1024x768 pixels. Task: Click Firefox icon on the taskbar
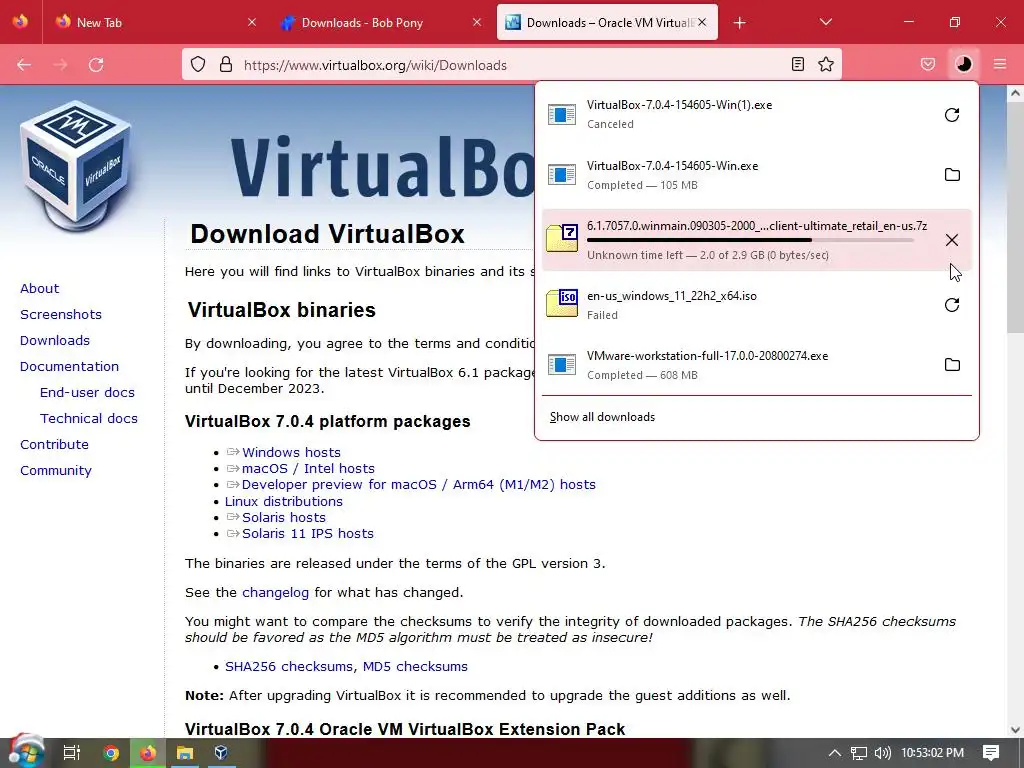(x=148, y=753)
